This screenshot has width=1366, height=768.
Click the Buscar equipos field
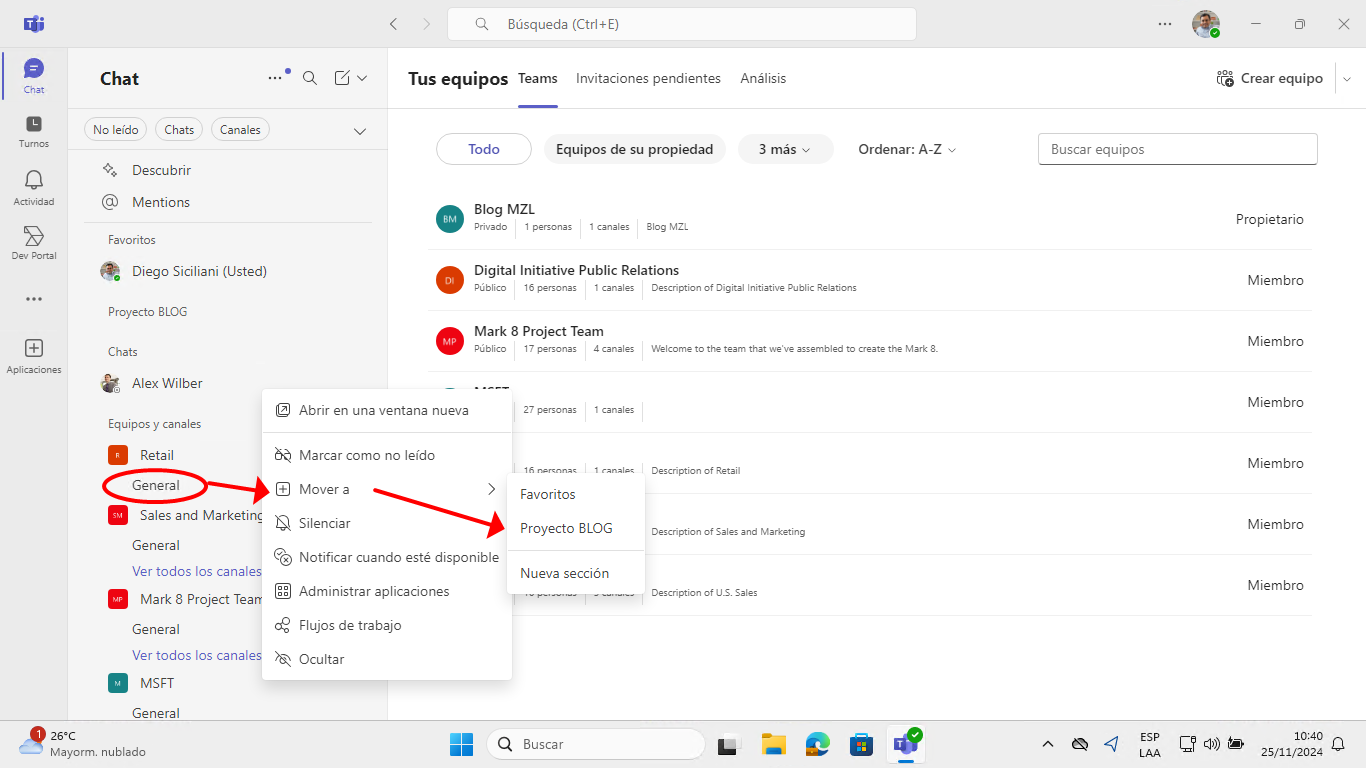[x=1178, y=149]
